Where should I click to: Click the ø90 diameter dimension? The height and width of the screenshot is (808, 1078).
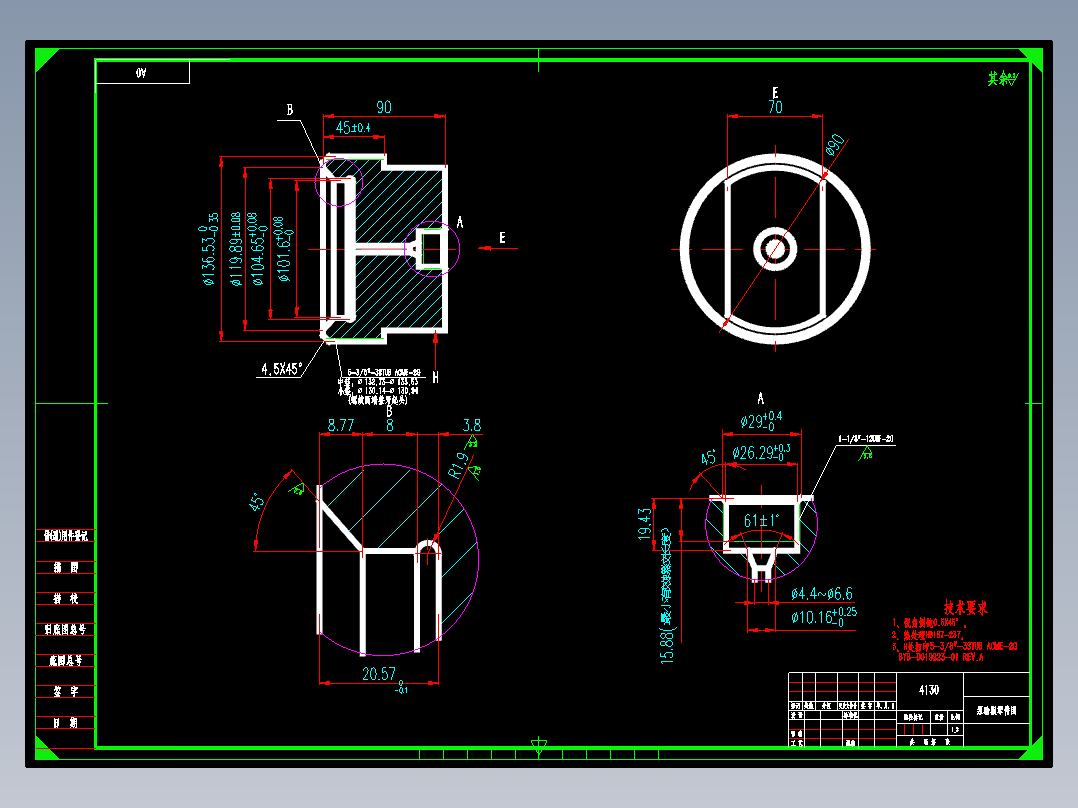[835, 144]
